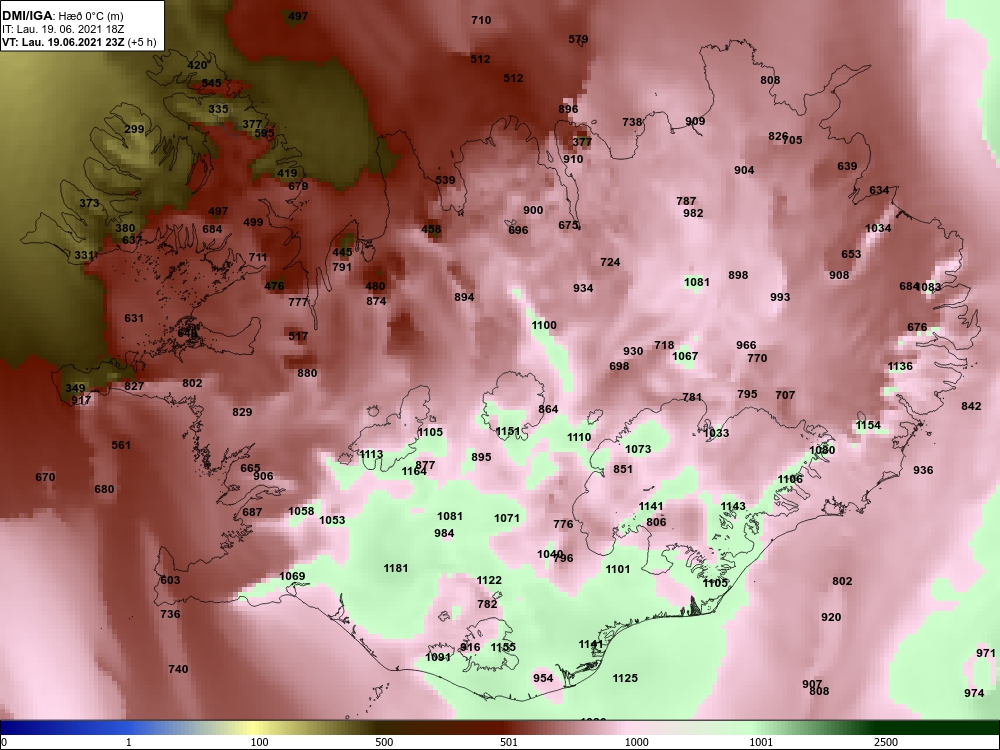Click the map value 1034
The height and width of the screenshot is (750, 1000).
pos(878,228)
